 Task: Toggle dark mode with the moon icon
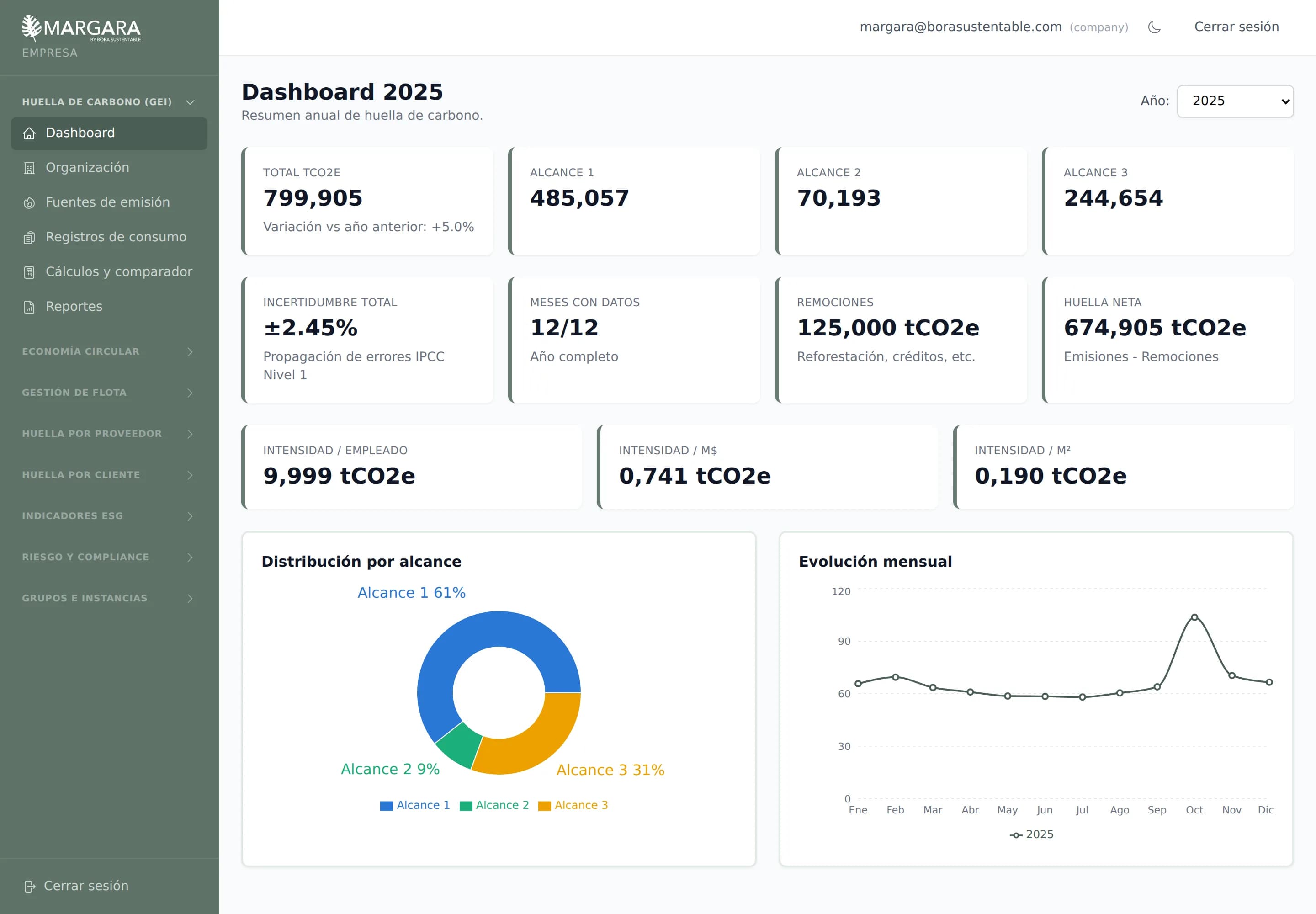(1155, 27)
